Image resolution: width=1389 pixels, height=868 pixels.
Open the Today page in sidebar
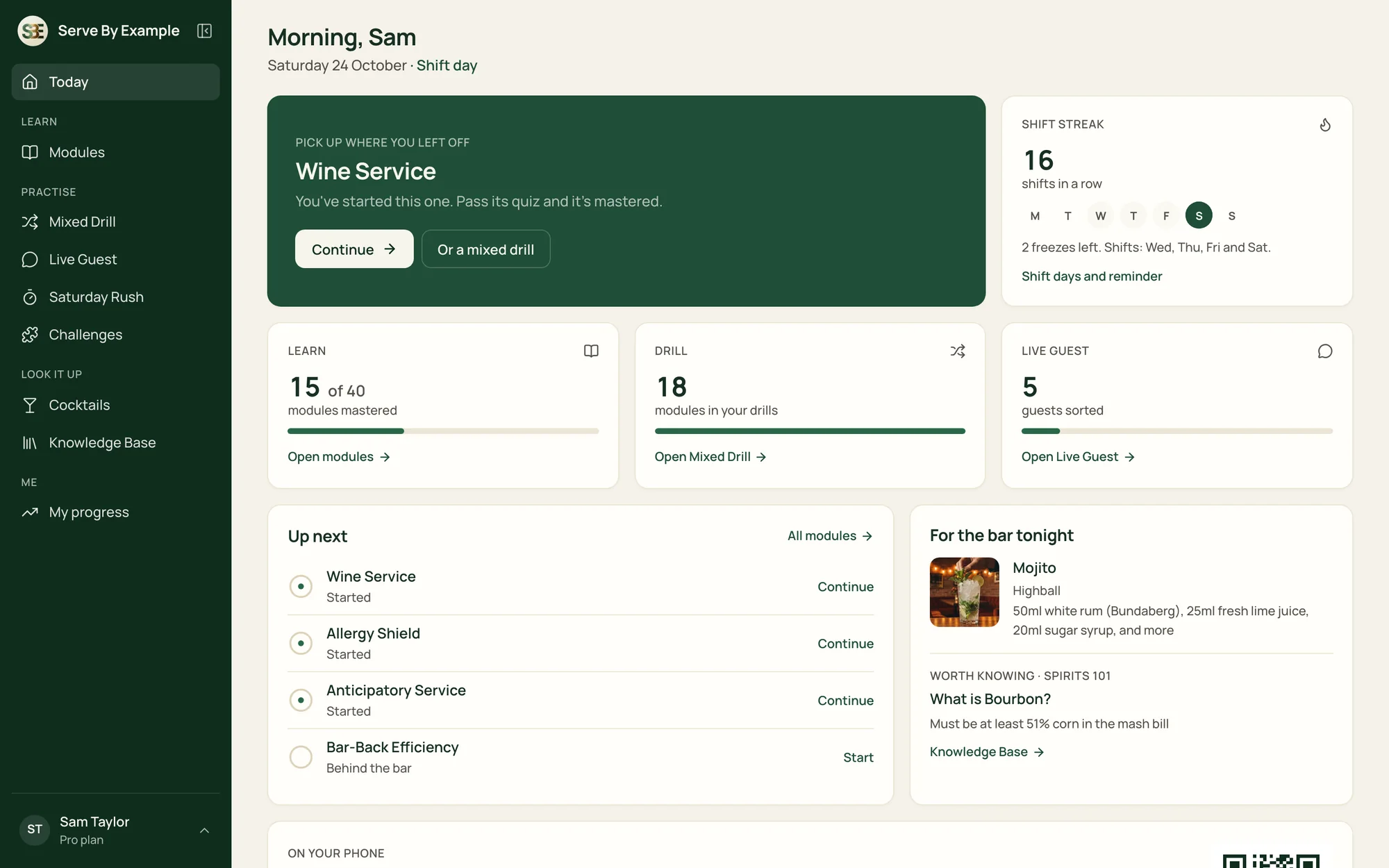[115, 82]
